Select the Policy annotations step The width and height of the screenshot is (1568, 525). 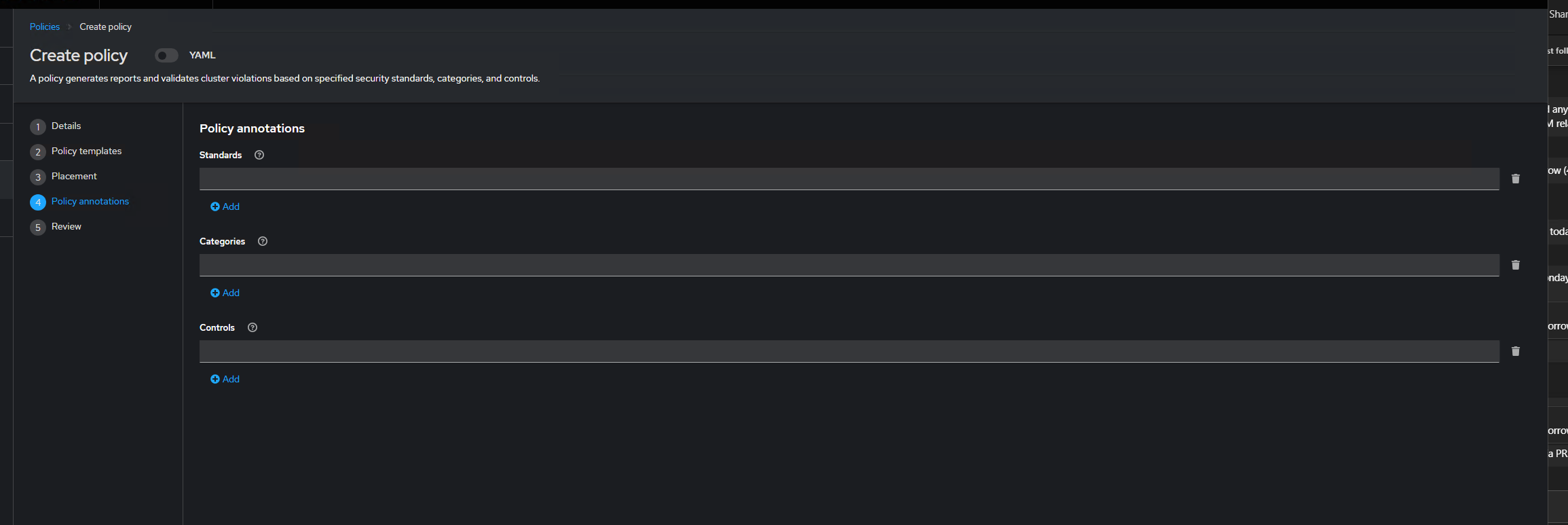[x=90, y=201]
